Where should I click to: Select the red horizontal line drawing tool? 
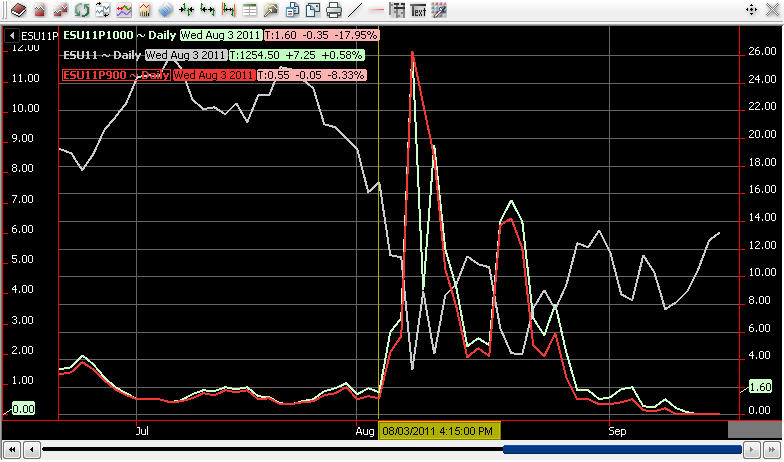[x=378, y=10]
